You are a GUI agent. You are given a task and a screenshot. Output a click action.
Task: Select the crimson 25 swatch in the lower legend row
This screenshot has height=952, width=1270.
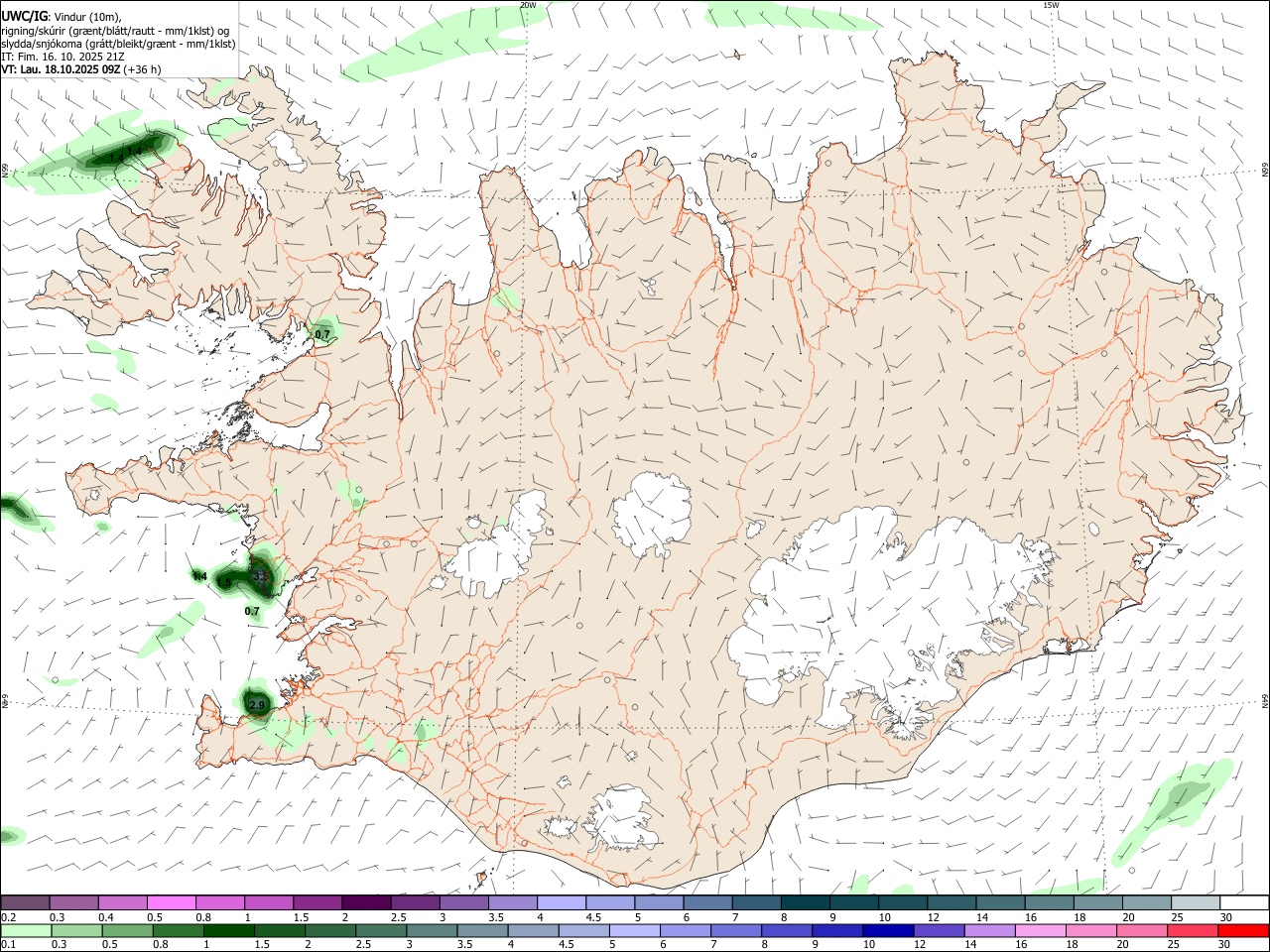pos(1193,931)
